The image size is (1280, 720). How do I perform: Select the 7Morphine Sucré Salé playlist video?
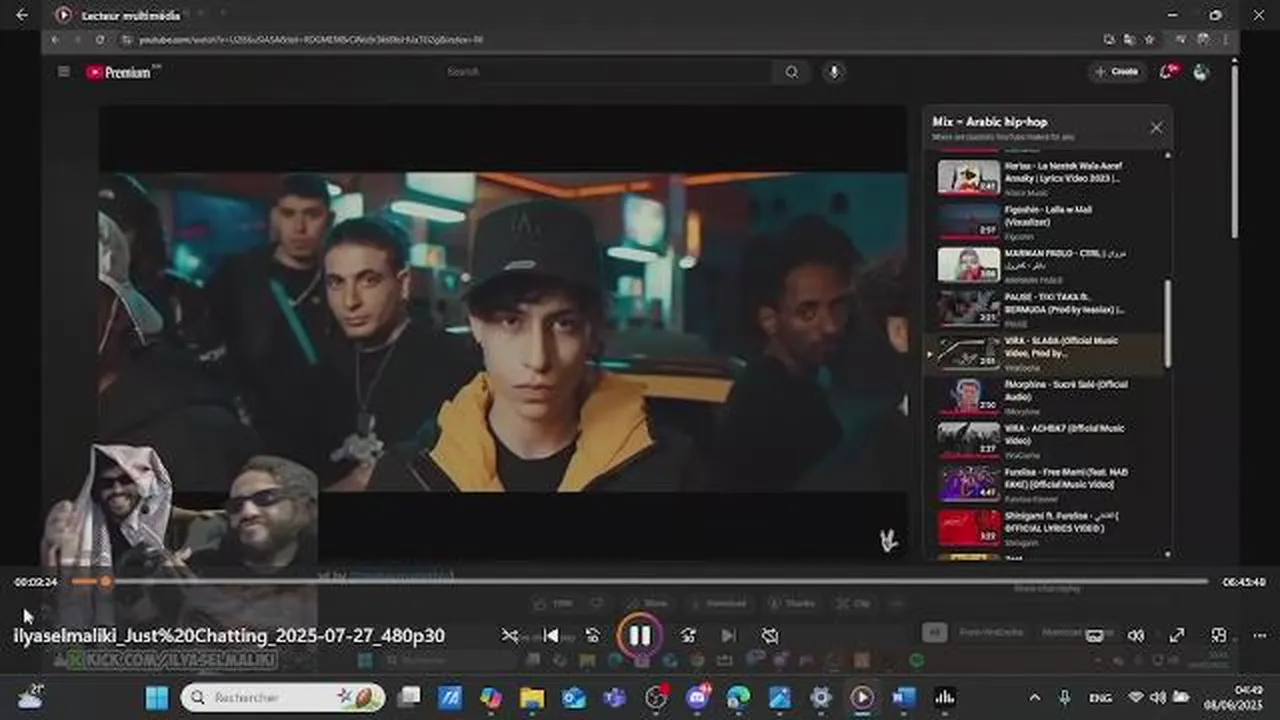coord(1050,396)
